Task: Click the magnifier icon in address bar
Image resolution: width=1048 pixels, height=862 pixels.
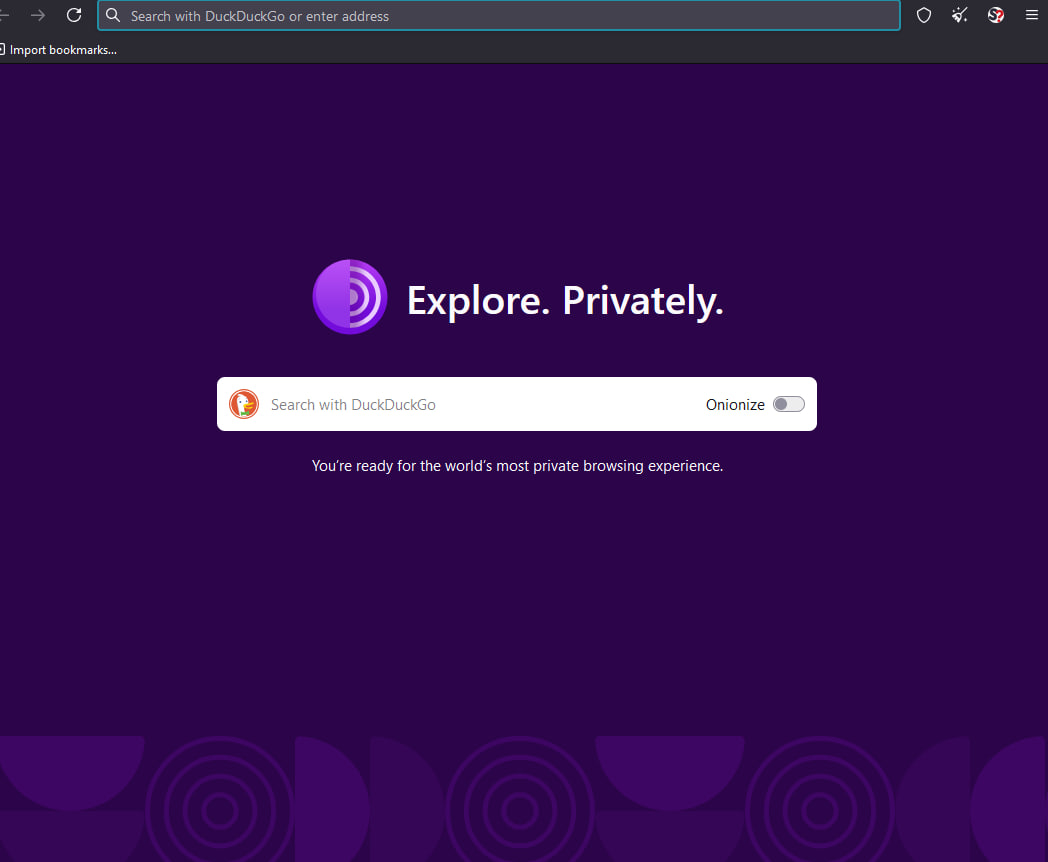Action: point(113,16)
